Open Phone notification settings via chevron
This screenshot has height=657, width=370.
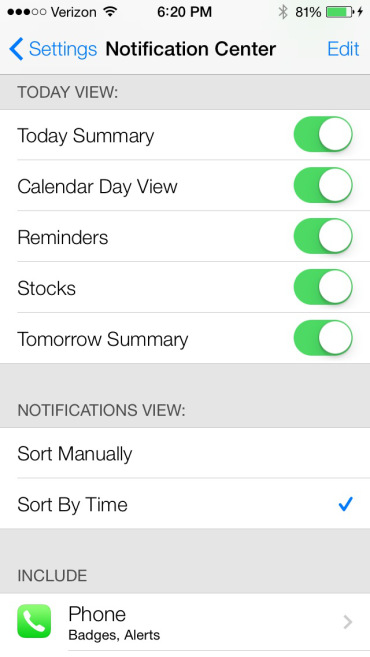click(347, 622)
